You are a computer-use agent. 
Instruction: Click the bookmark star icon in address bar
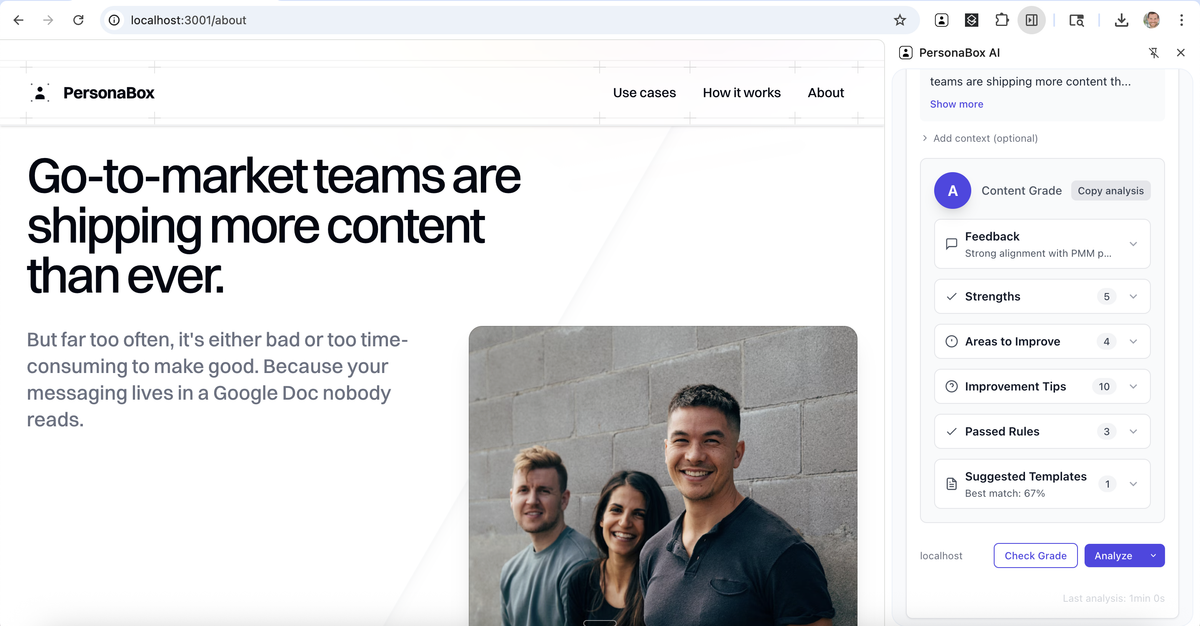[899, 20]
